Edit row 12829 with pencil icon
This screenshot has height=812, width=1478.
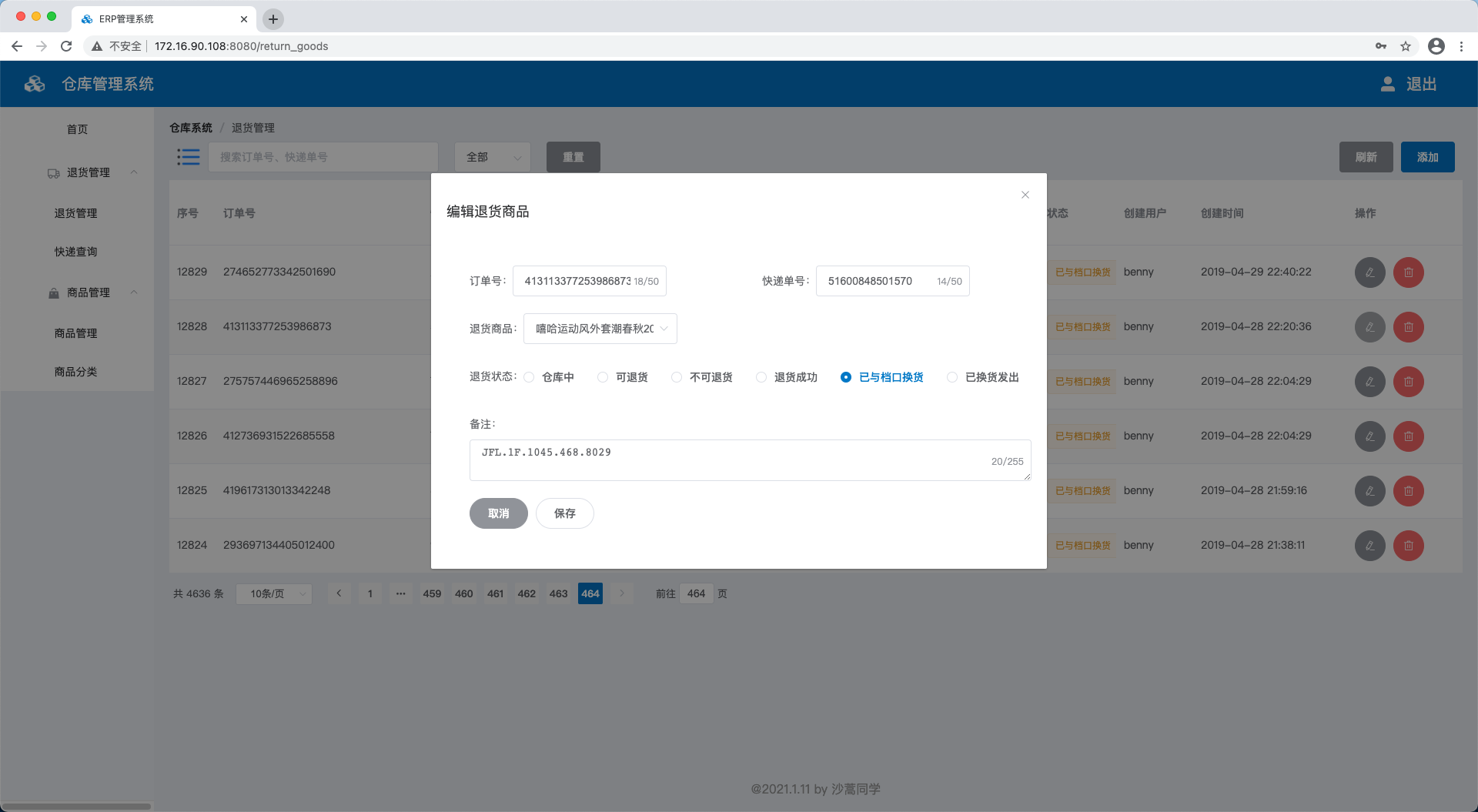[x=1370, y=272]
